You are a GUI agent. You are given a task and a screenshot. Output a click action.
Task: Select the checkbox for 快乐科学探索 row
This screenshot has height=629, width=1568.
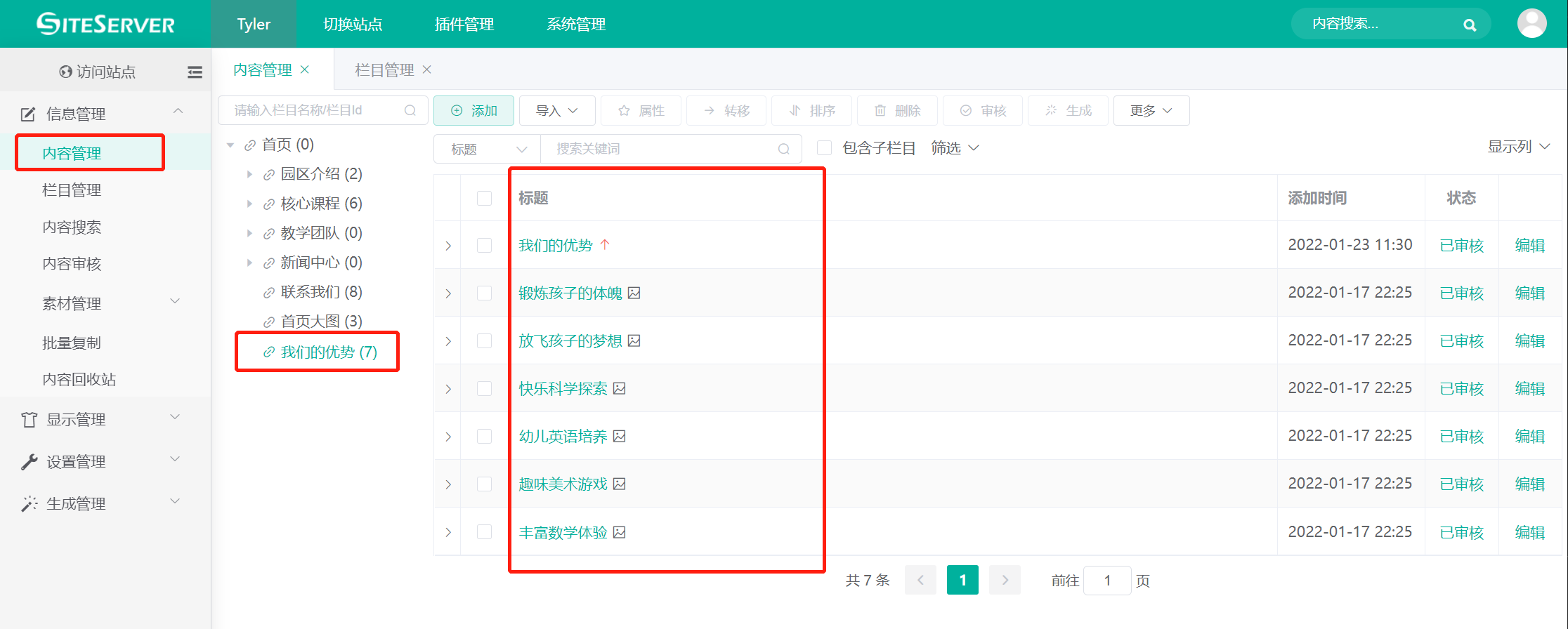(x=484, y=388)
